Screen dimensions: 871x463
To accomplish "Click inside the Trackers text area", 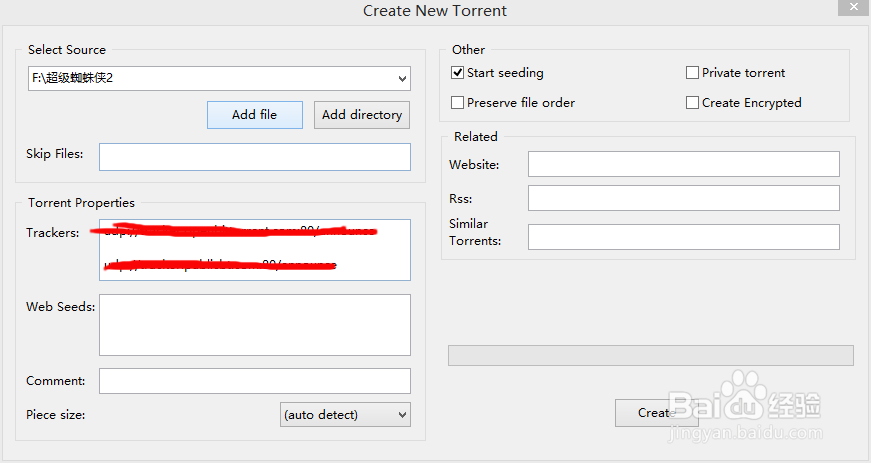I will pos(254,250).
